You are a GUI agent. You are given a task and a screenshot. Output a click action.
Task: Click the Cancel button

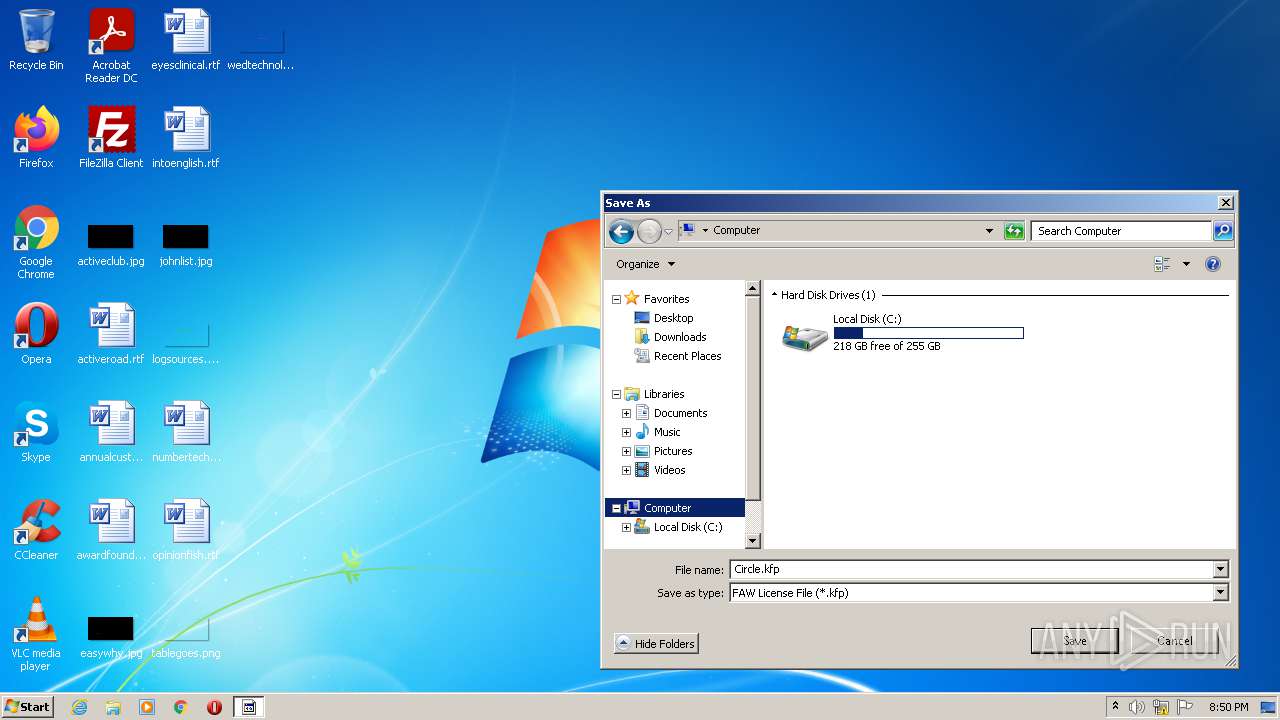[x=1174, y=641]
